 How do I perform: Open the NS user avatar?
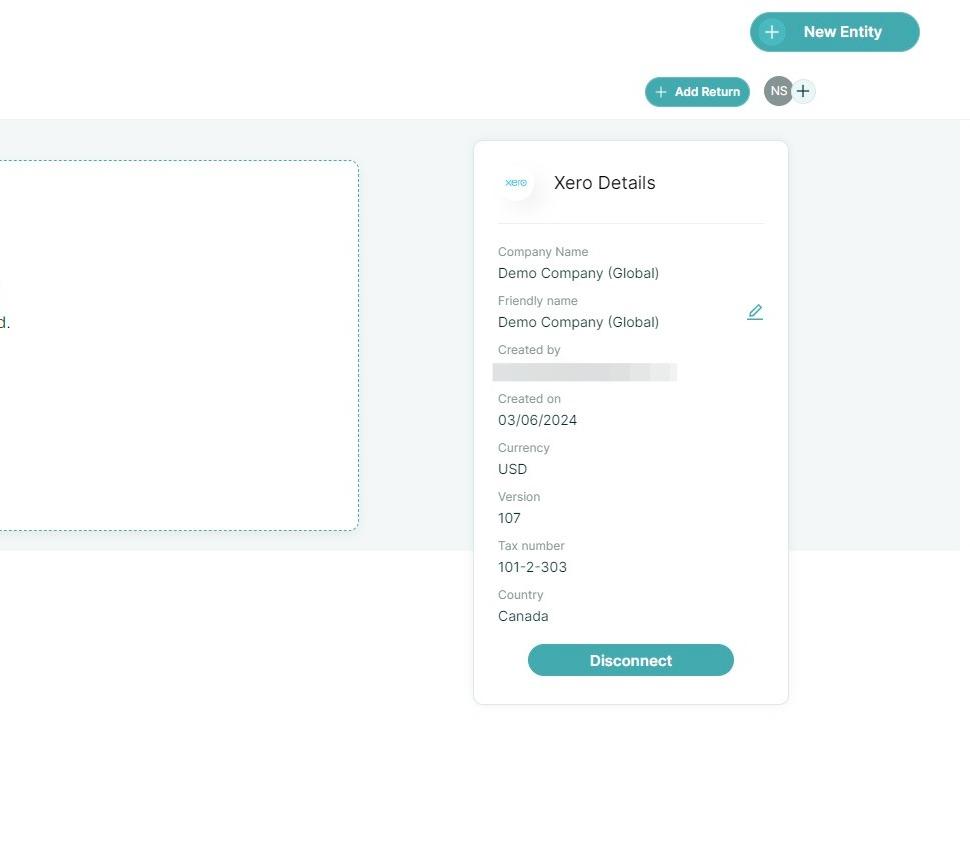pyautogui.click(x=778, y=91)
